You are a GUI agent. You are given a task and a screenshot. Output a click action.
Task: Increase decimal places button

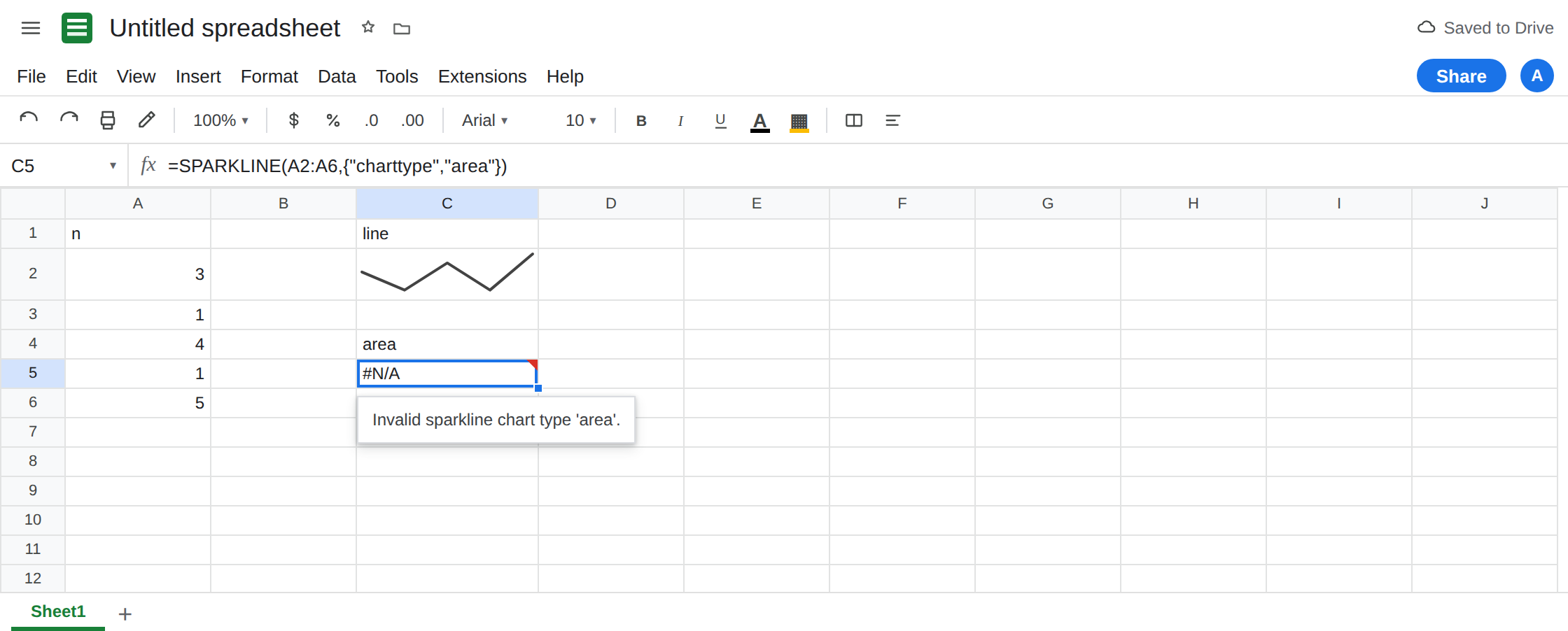(412, 120)
